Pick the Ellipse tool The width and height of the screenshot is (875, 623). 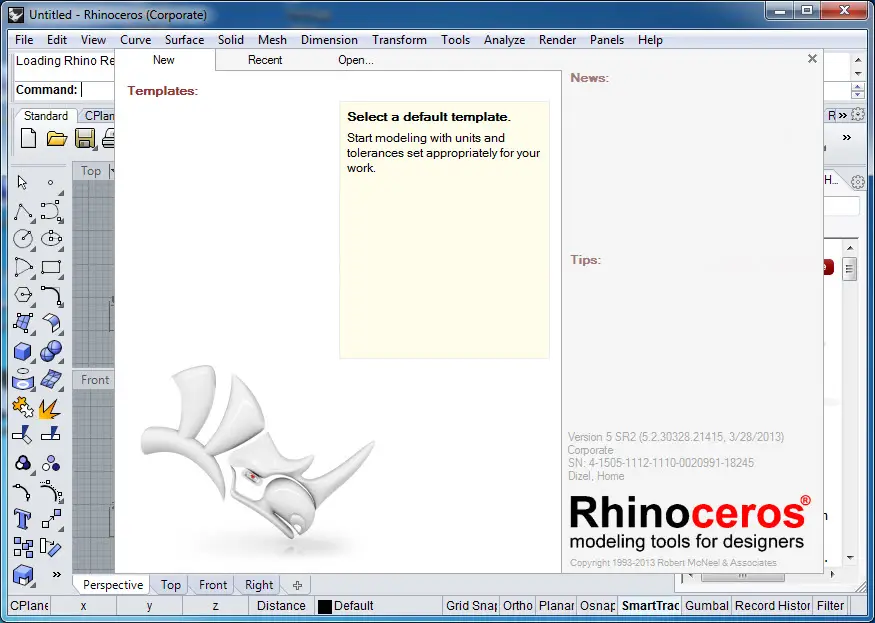(x=51, y=239)
